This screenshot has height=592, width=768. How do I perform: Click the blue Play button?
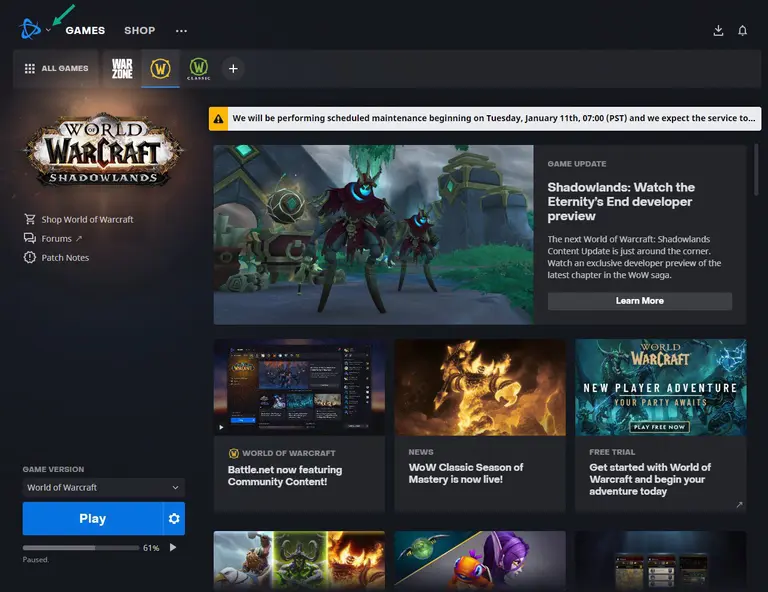click(x=93, y=518)
